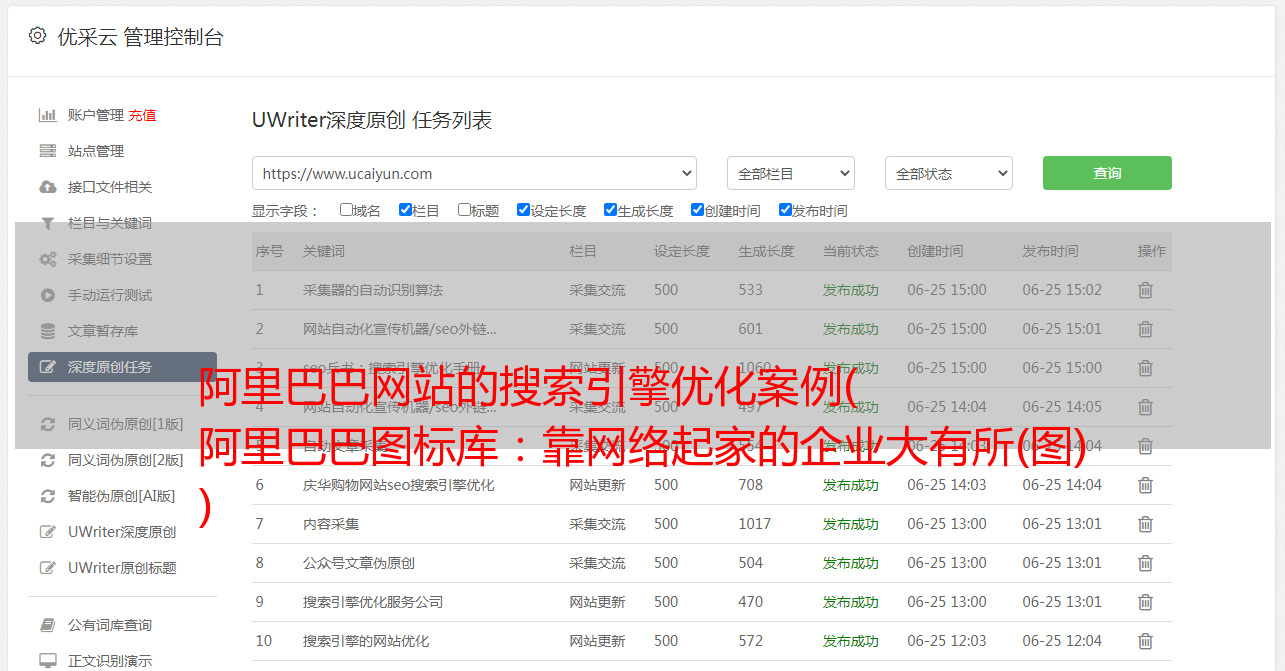Toggle the 标题 display field checkbox

click(x=464, y=210)
